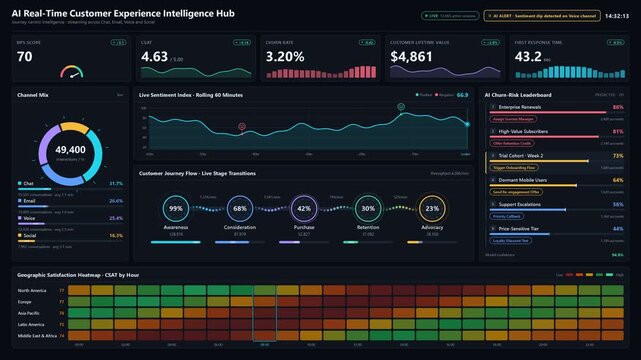
Task: Click the Voice legend color square
Action: [20, 218]
